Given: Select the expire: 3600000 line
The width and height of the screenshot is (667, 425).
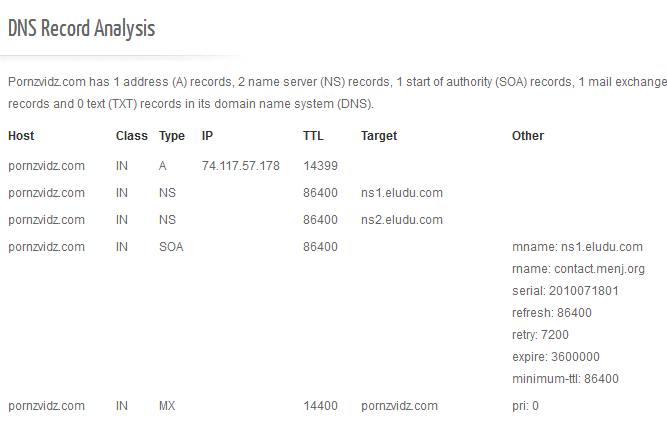Looking at the screenshot, I should (555, 357).
